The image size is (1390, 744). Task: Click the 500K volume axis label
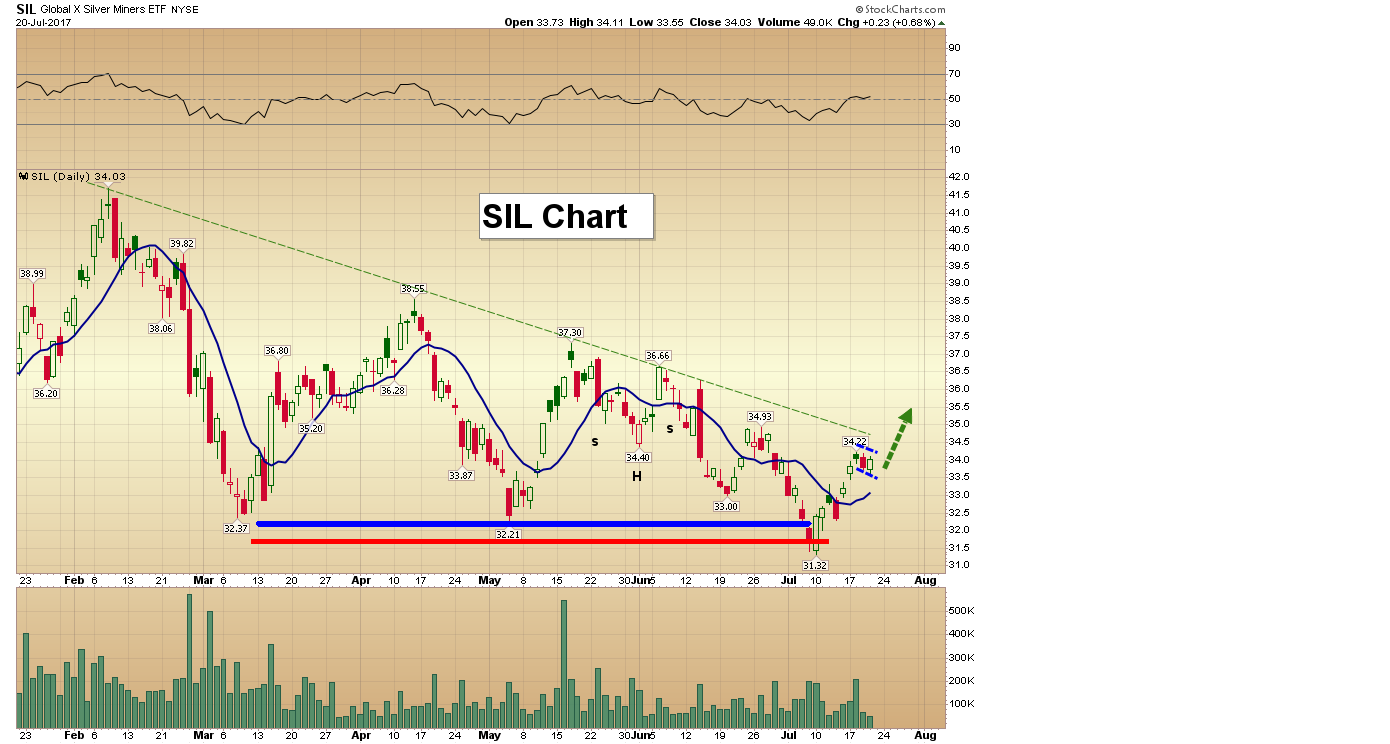[961, 609]
